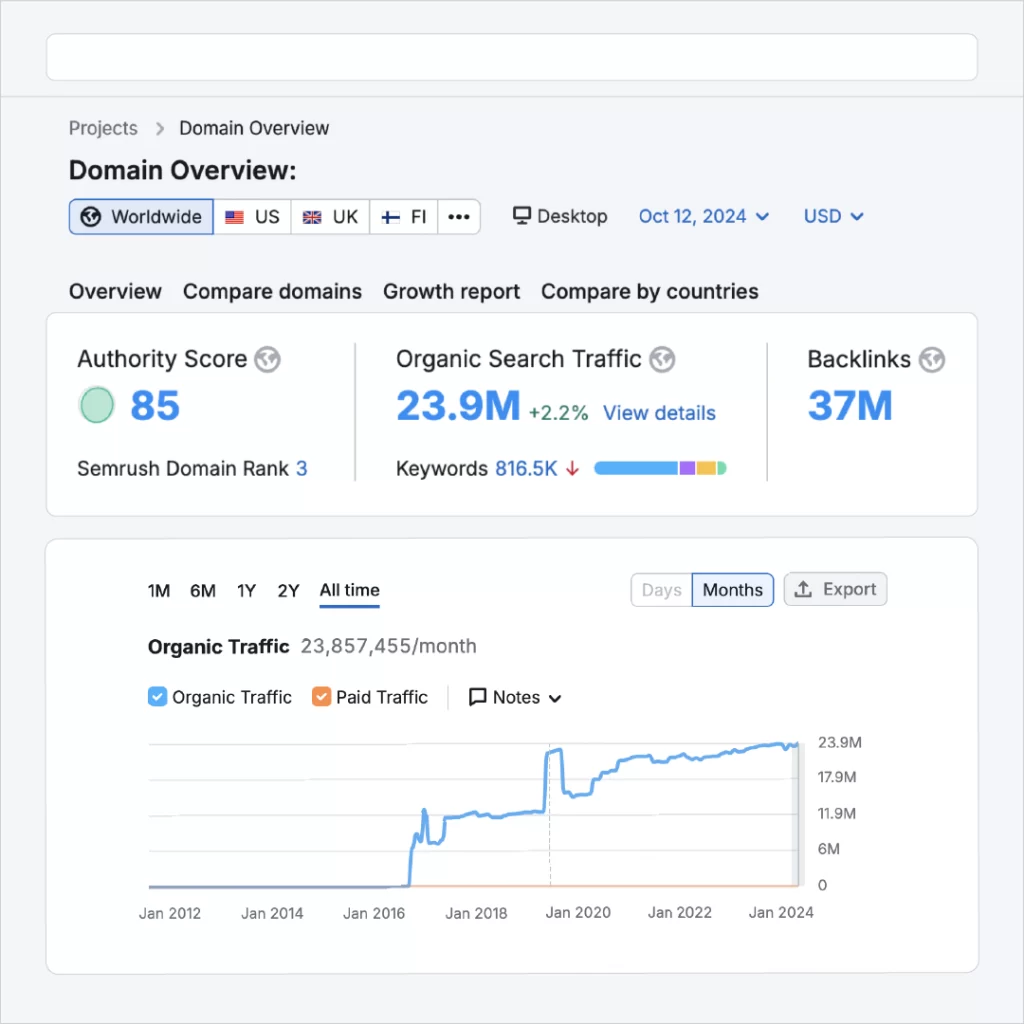Click the Projects breadcrumb link
1024x1024 pixels.
tap(103, 128)
